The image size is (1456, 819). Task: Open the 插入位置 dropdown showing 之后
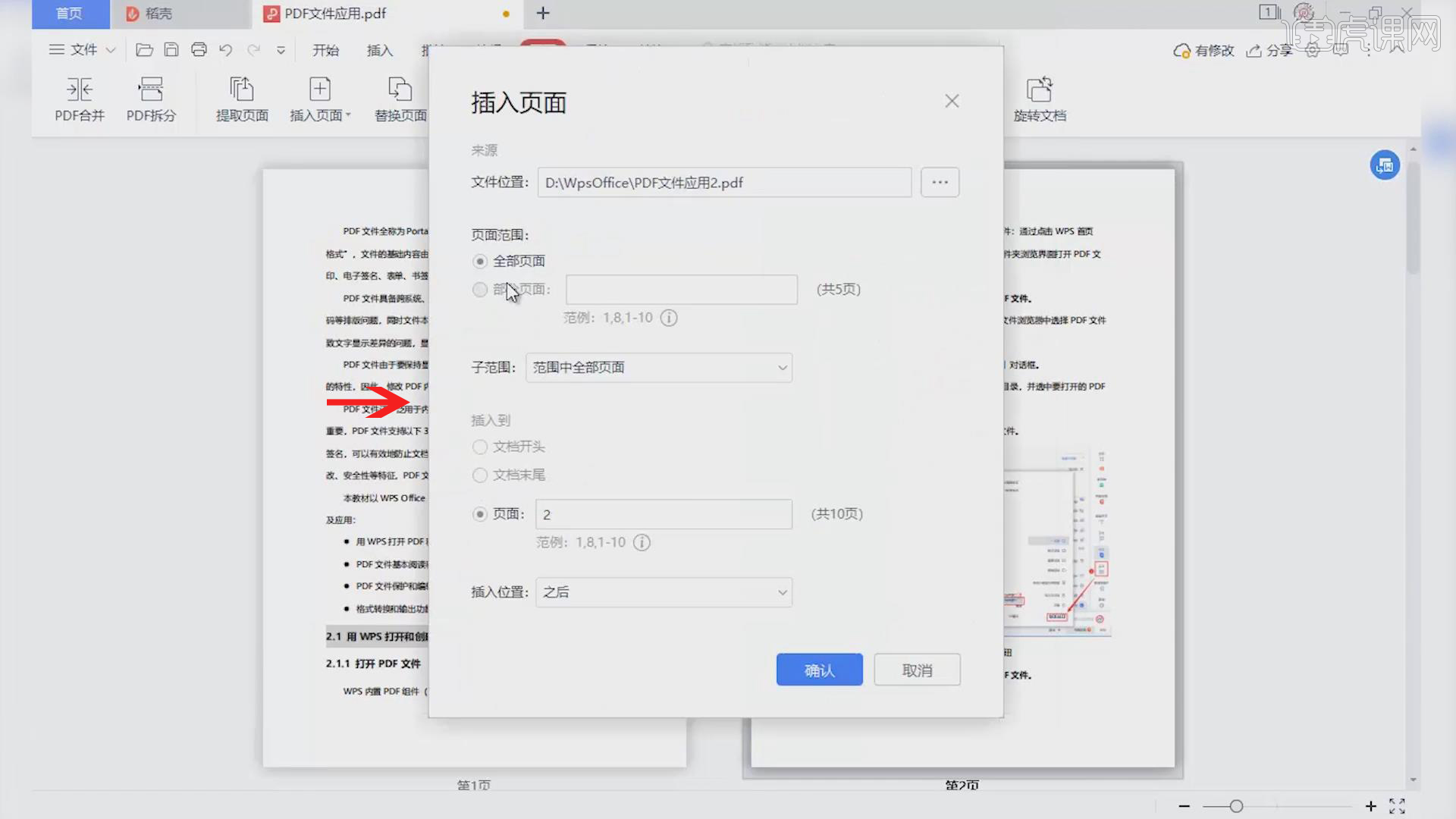point(664,592)
